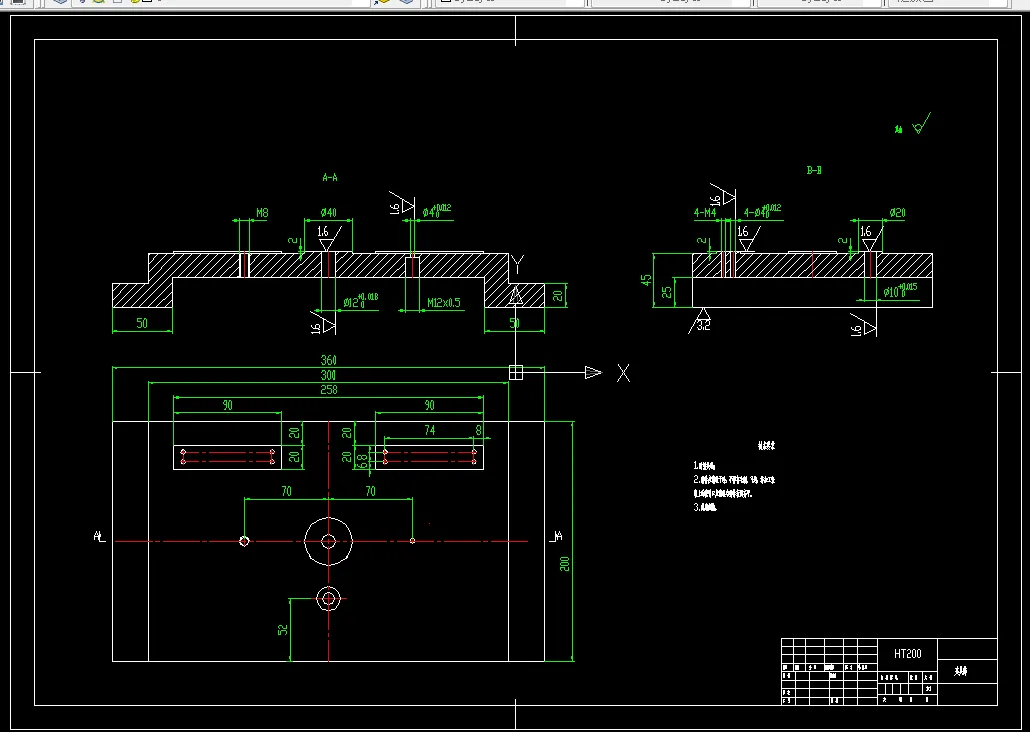Pick the 25 height dimension text
This screenshot has height=732, width=1030.
click(667, 292)
